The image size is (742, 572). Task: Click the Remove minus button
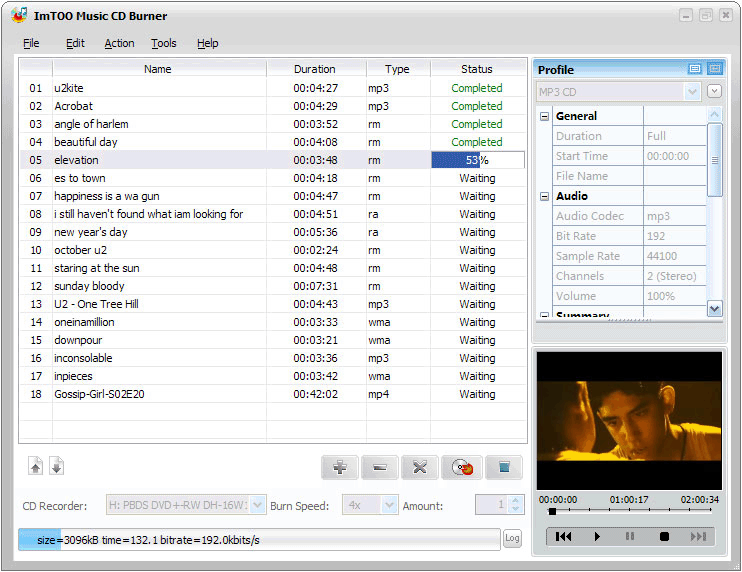[380, 468]
